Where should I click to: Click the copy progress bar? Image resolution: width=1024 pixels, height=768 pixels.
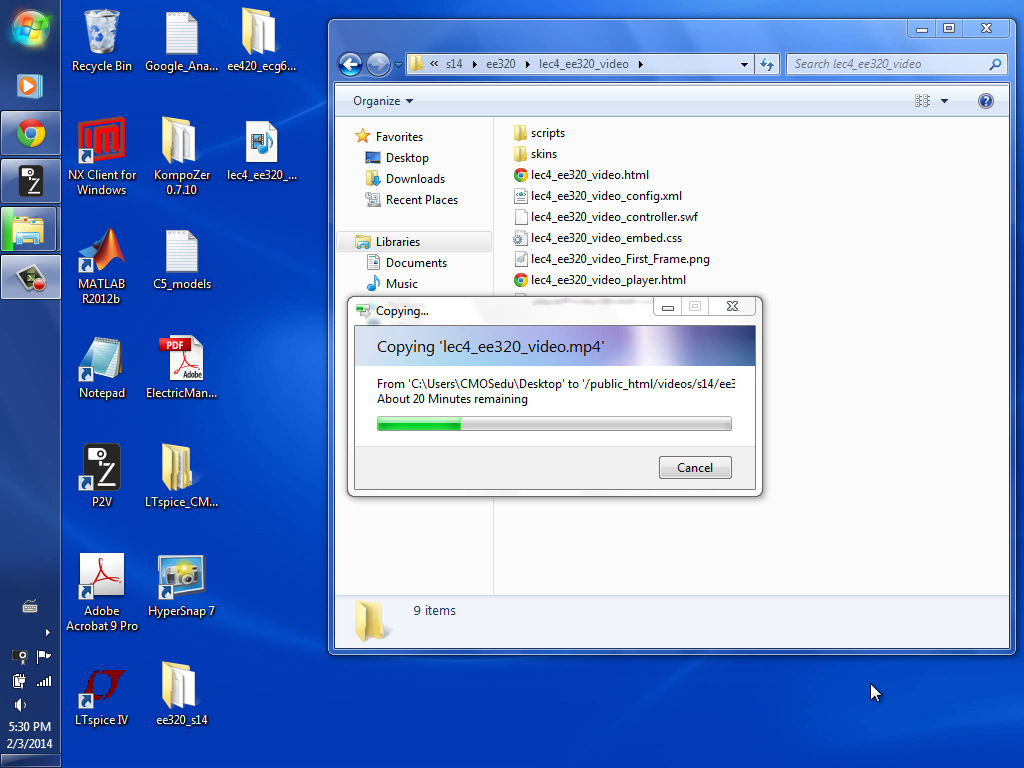[554, 424]
